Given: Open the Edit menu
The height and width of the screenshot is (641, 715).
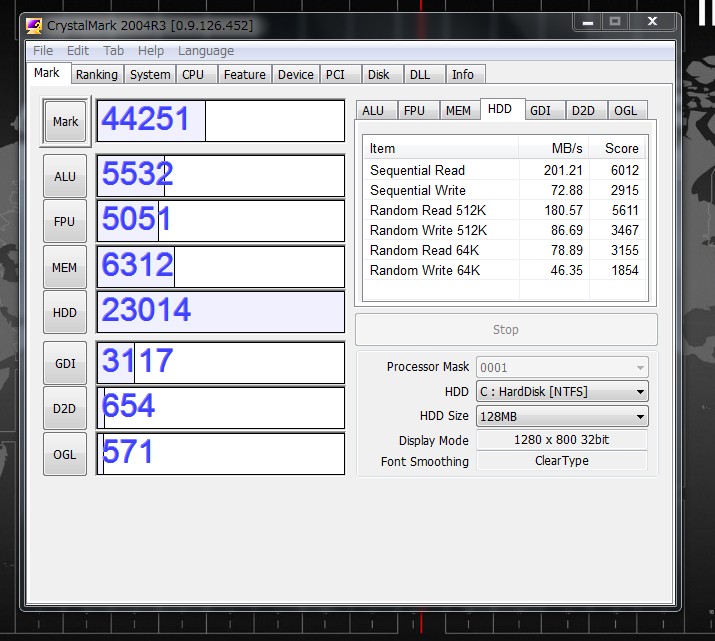Looking at the screenshot, I should click(78, 51).
